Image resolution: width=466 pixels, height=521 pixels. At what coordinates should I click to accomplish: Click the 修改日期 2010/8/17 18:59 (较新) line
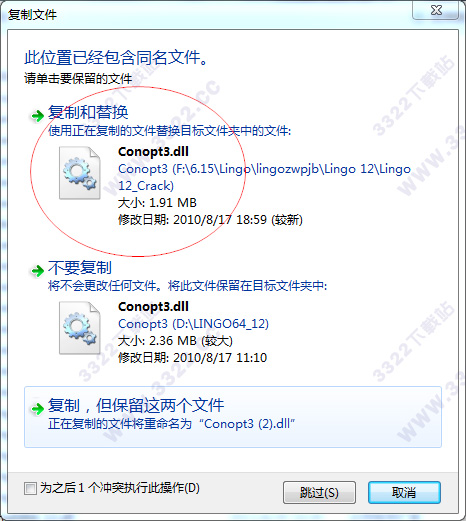click(210, 220)
